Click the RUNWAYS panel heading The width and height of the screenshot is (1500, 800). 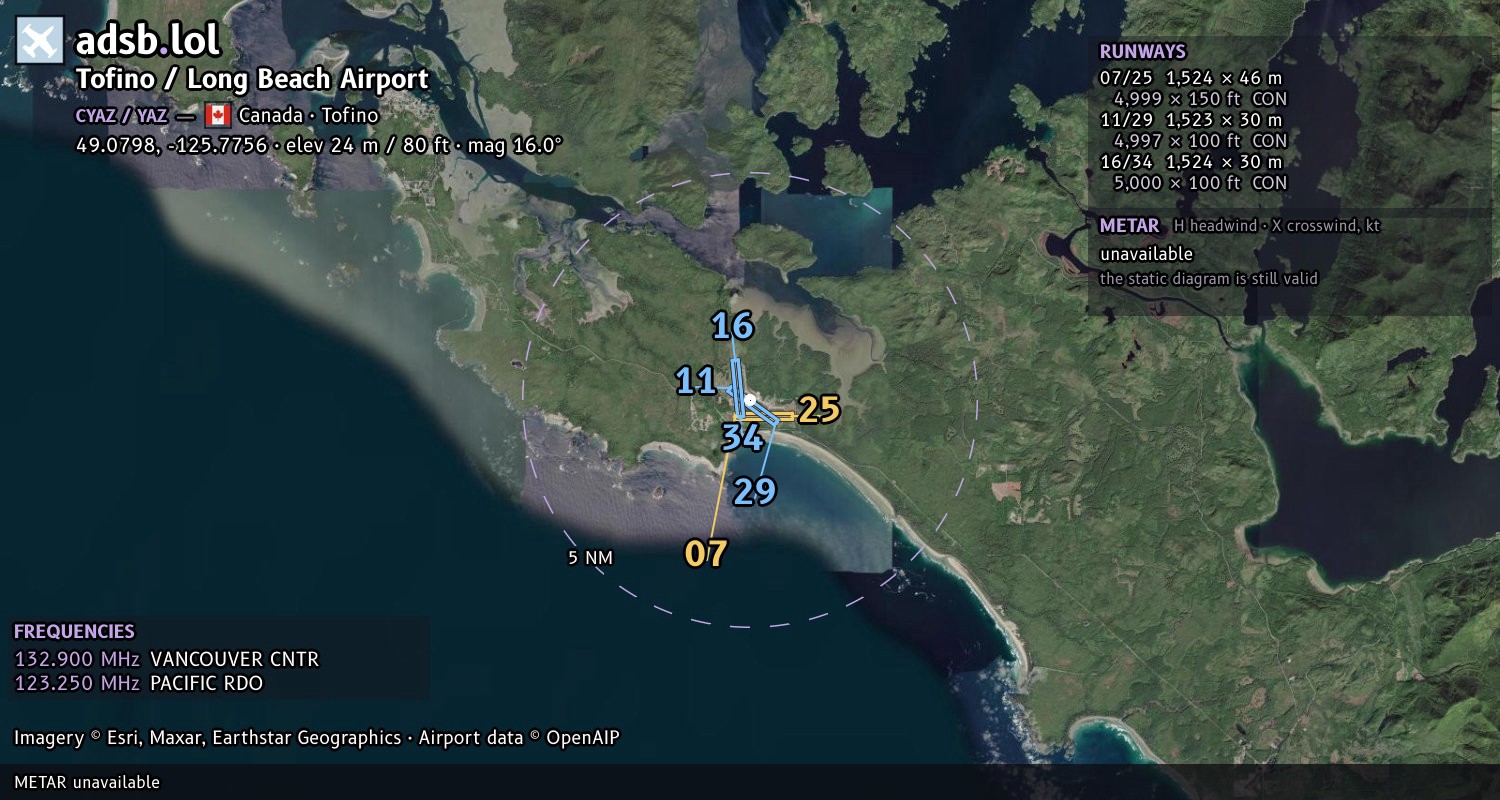coord(1142,52)
